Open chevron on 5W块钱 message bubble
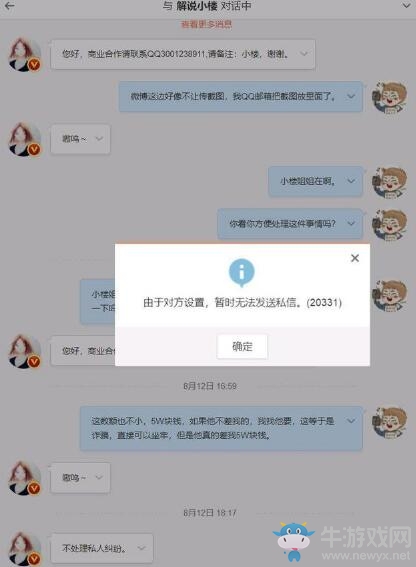Screen dimensions: 416x567 click(351, 421)
